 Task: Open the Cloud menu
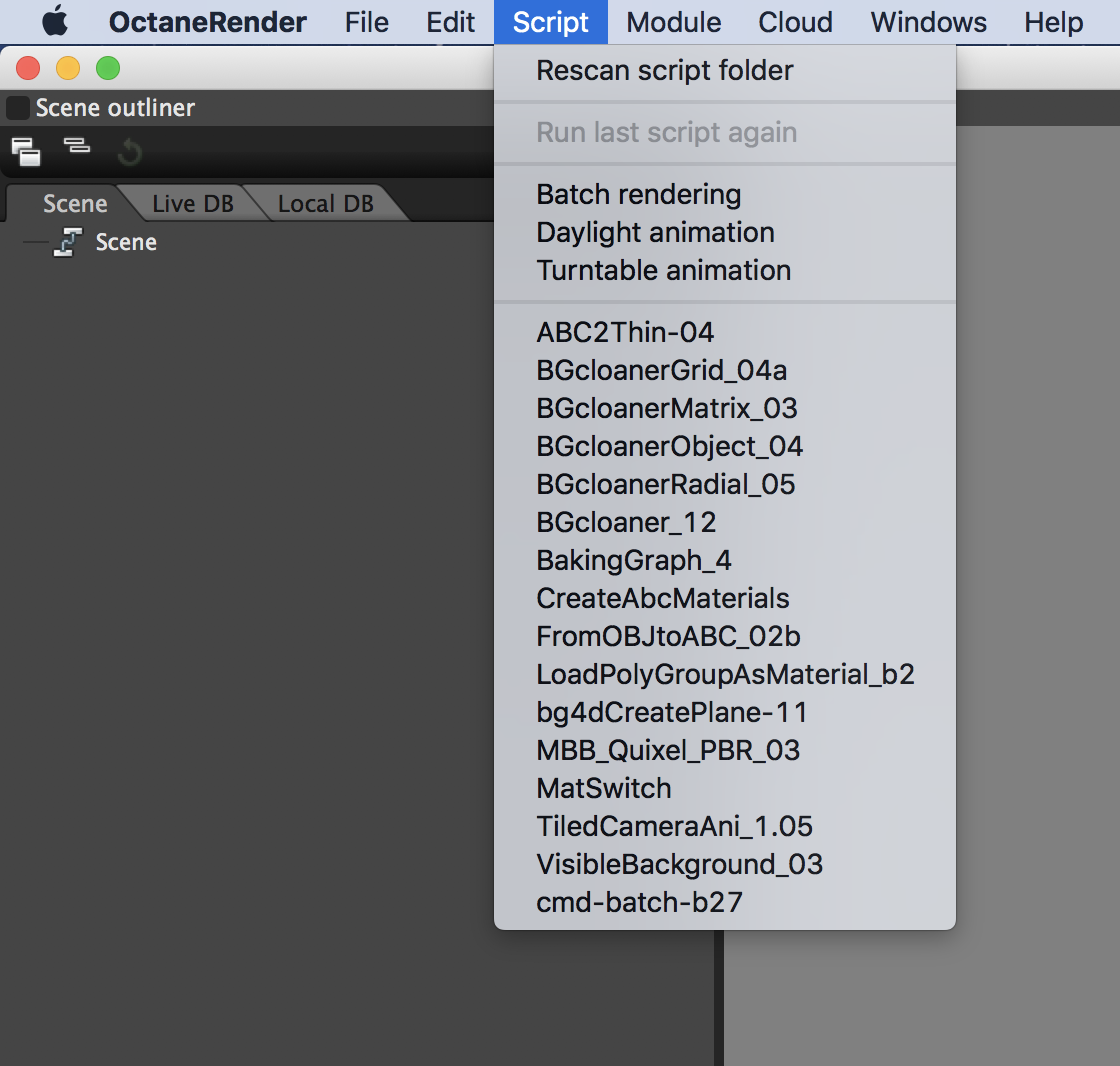click(x=795, y=22)
